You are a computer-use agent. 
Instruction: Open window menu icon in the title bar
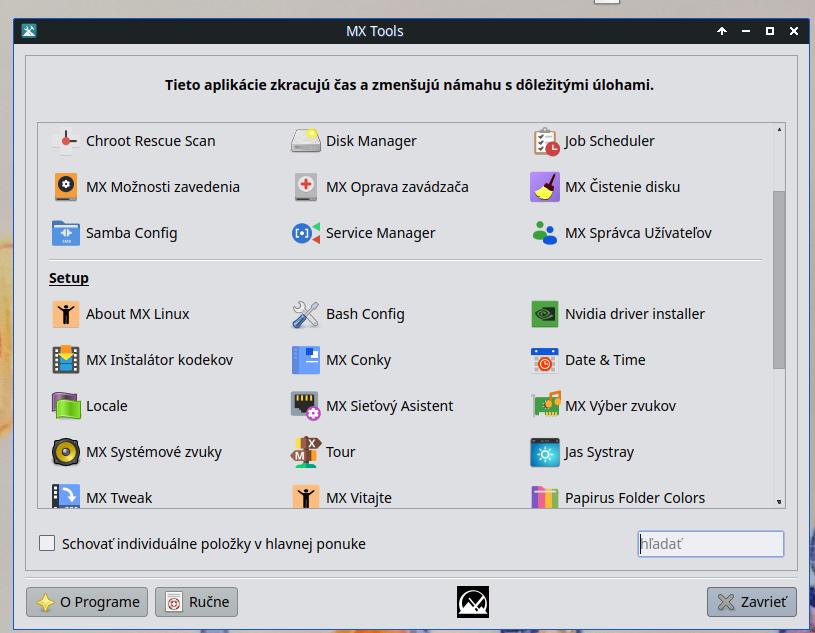pyautogui.click(x=30, y=31)
